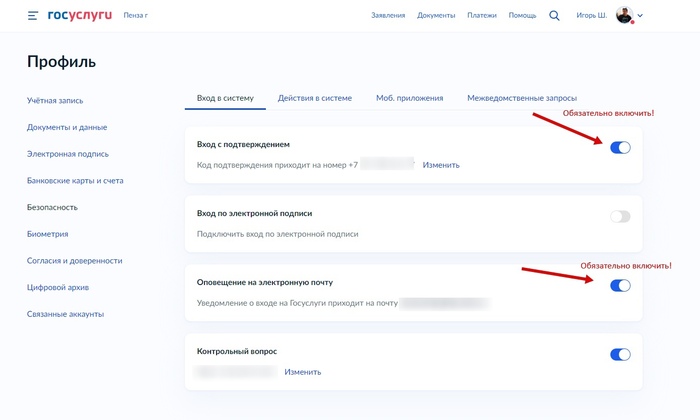The image size is (700, 420).
Task: Open Биометрия in the sidebar
Action: pos(47,234)
